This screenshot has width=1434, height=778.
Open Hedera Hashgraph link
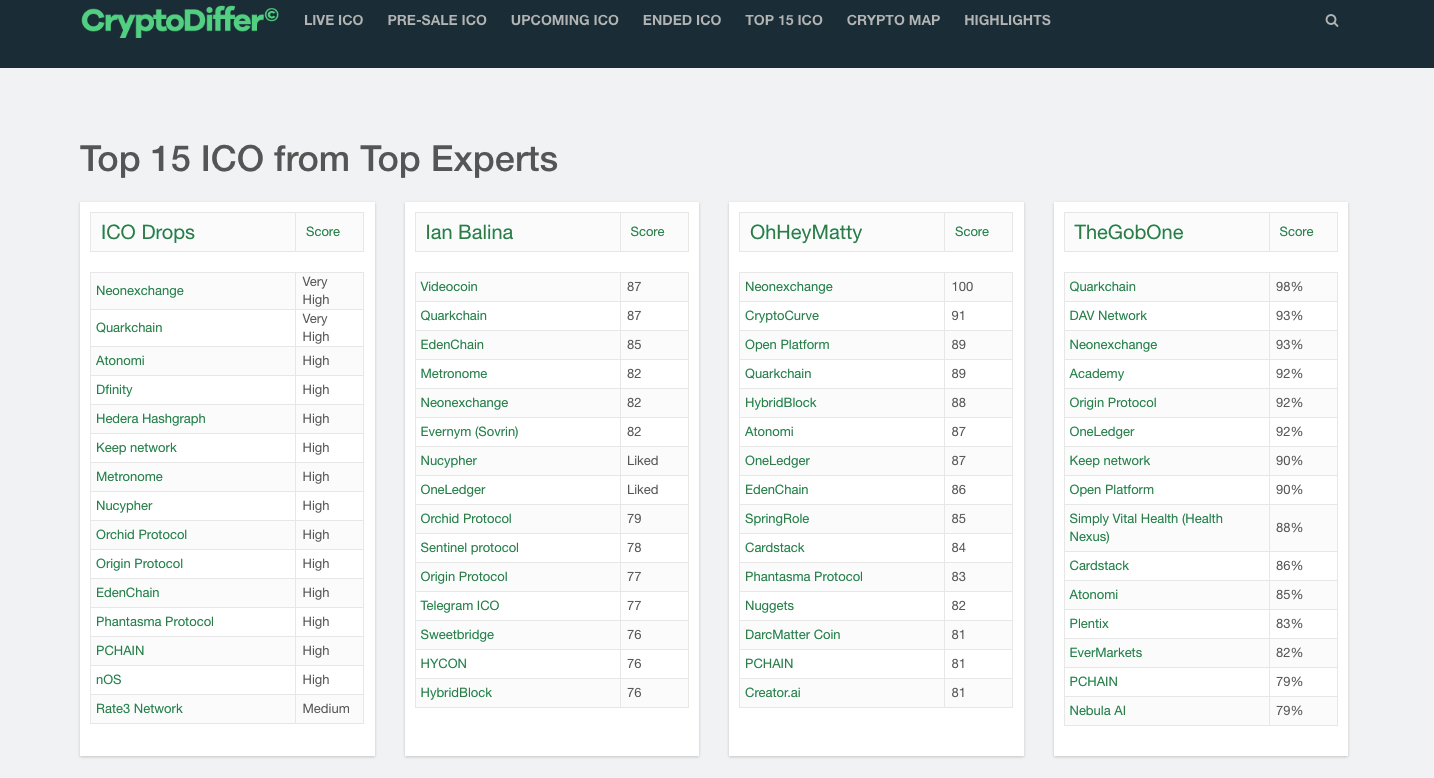151,419
